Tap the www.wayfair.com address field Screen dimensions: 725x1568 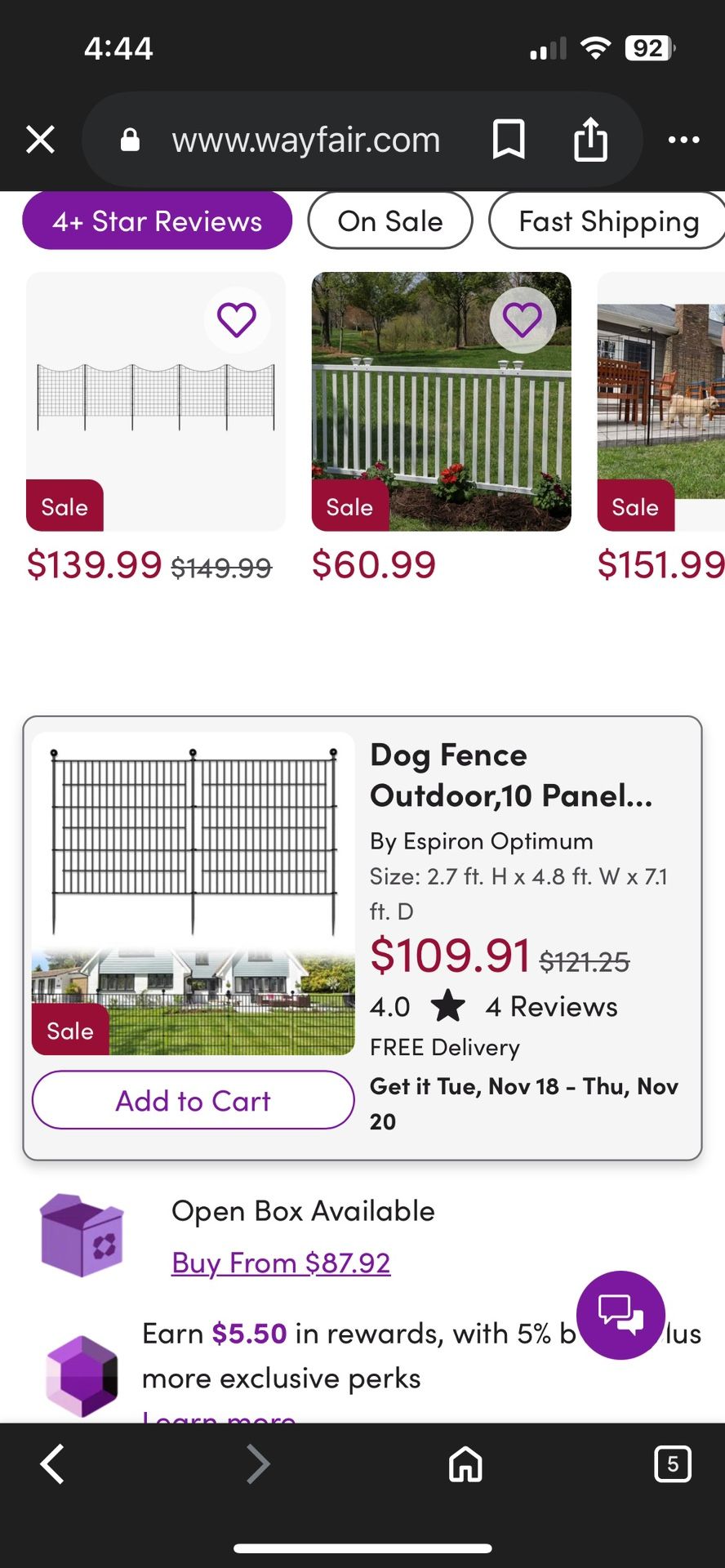coord(305,140)
